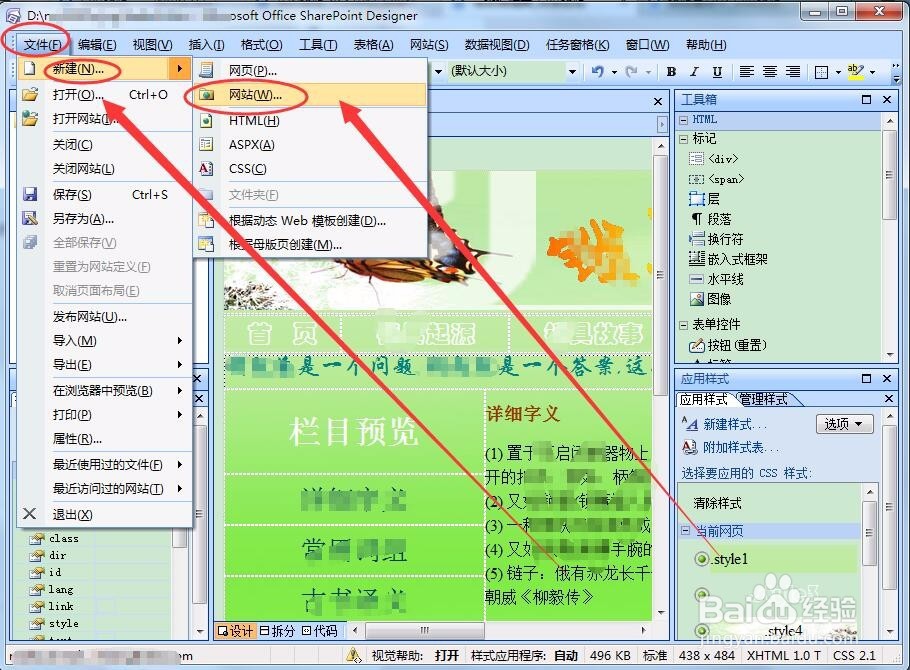
Task: Open the highlight color dropdown arrow
Action: (872, 72)
